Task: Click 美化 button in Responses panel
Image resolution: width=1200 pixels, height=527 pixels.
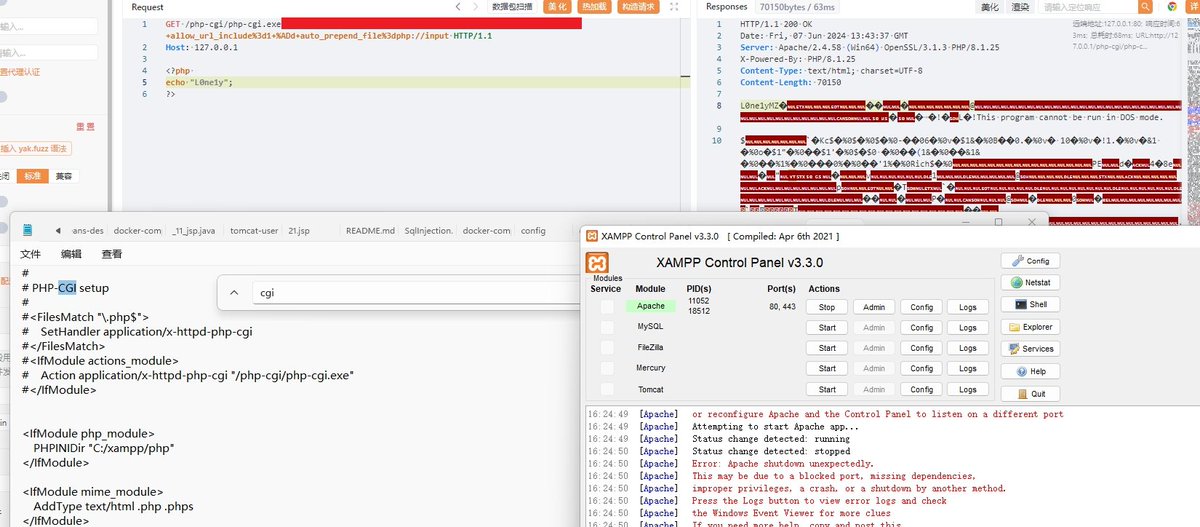Action: [990, 7]
